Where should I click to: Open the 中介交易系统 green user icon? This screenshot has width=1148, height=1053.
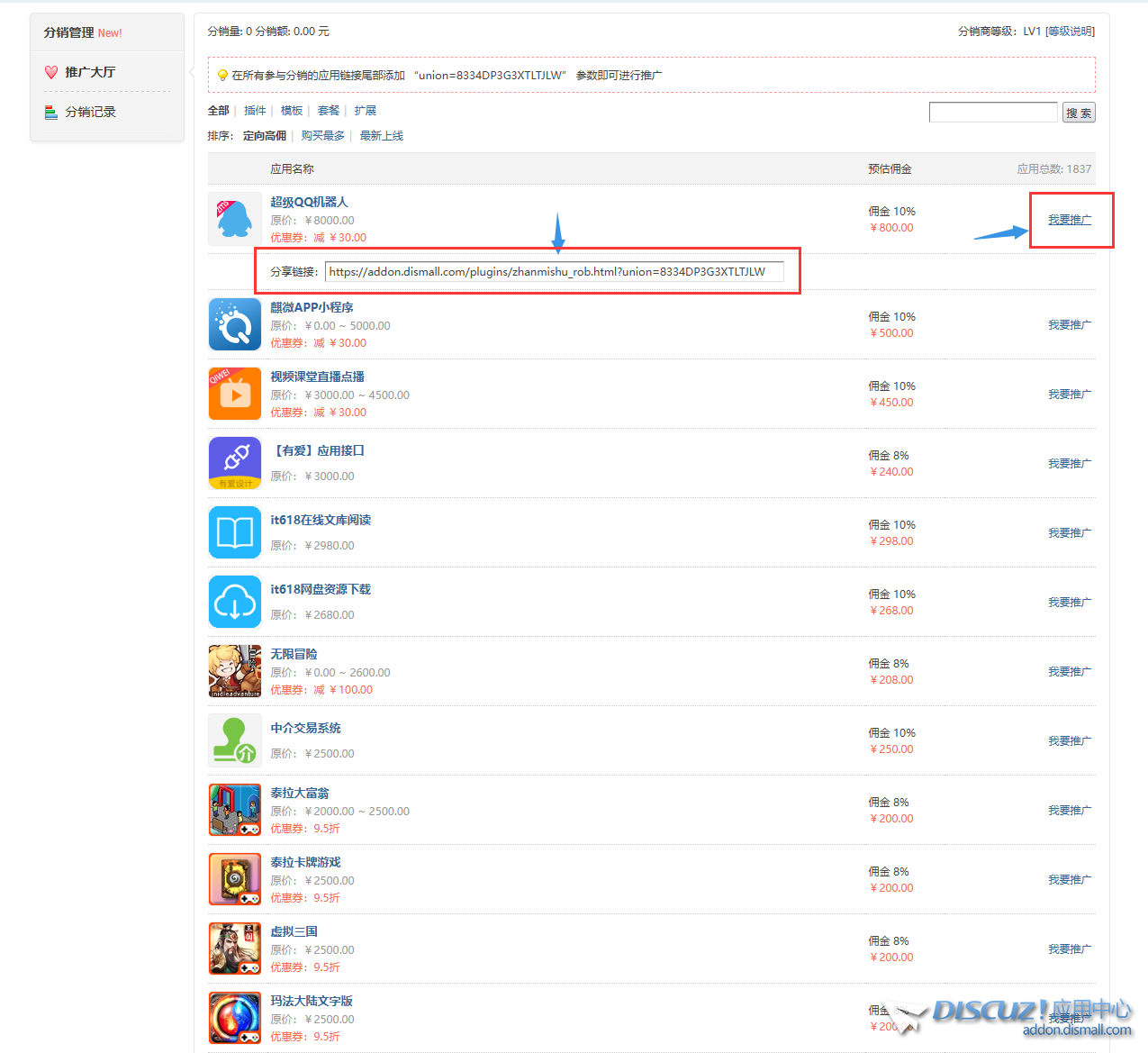click(x=234, y=740)
